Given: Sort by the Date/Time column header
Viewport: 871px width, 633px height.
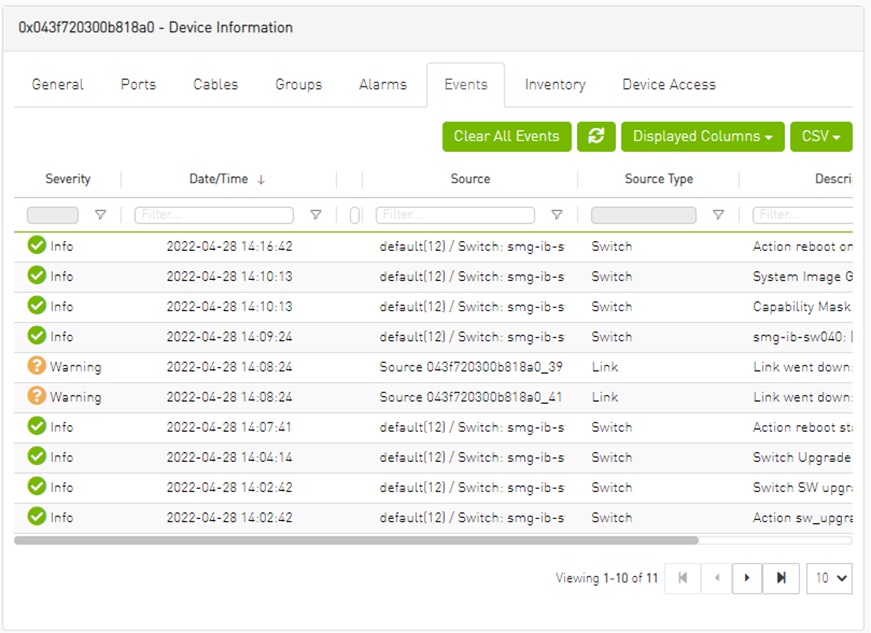Looking at the screenshot, I should pyautogui.click(x=219, y=179).
